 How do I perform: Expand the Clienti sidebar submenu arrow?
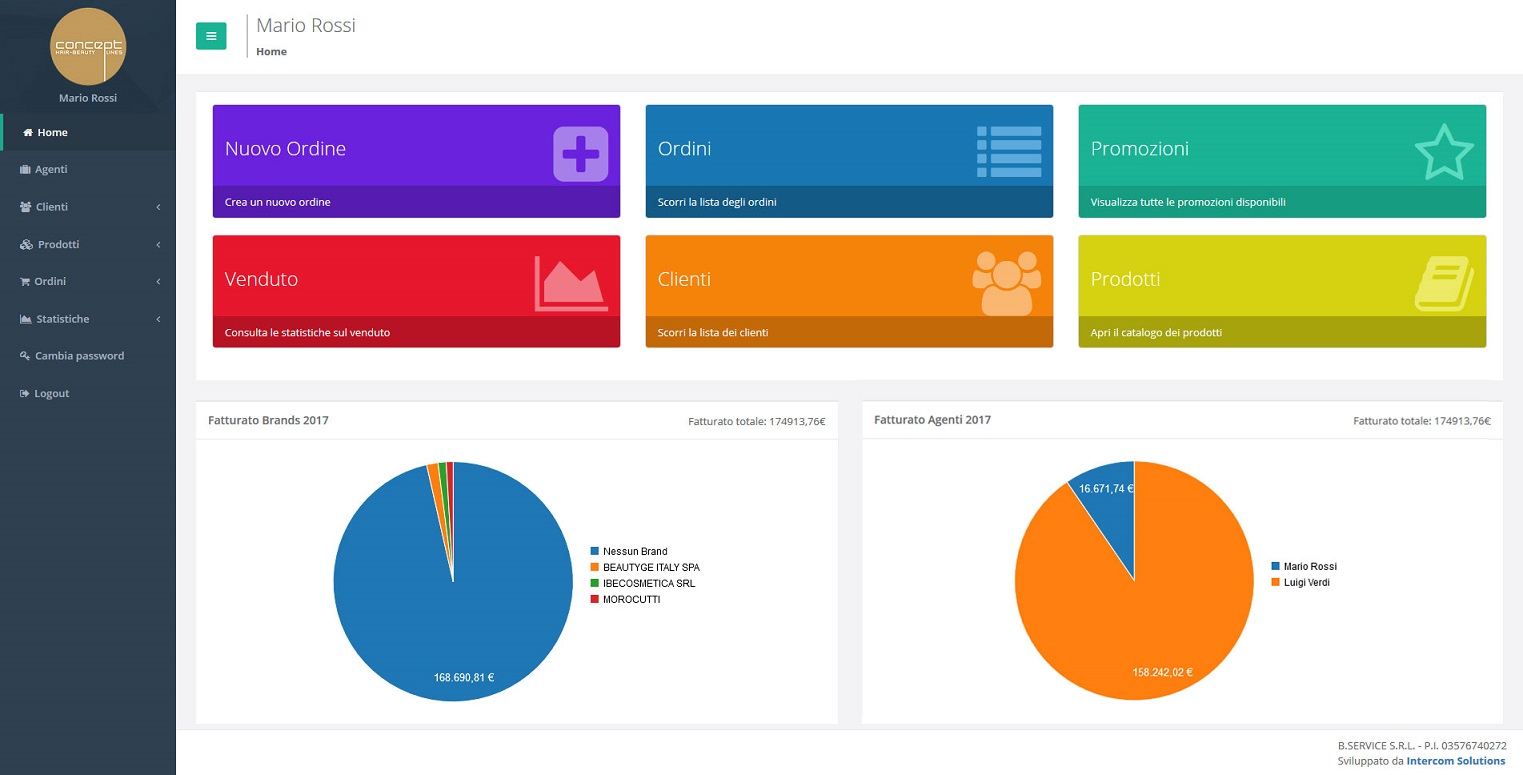[158, 207]
